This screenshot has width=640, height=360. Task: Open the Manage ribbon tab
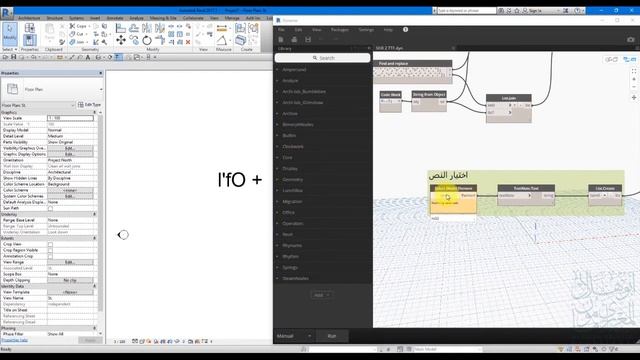[232, 18]
